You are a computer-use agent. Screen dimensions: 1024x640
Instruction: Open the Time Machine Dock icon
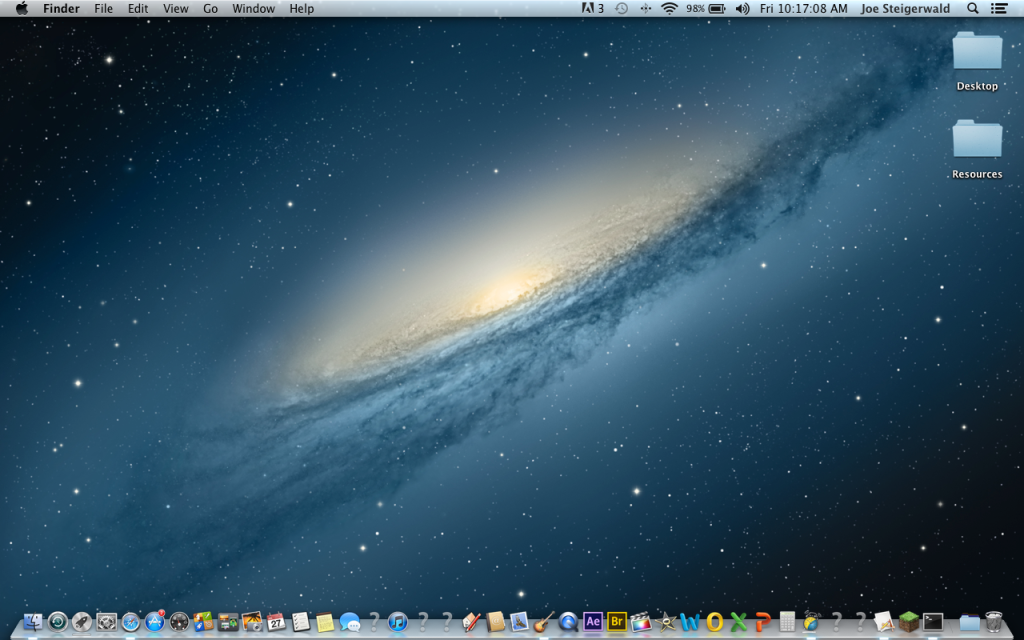(x=57, y=622)
